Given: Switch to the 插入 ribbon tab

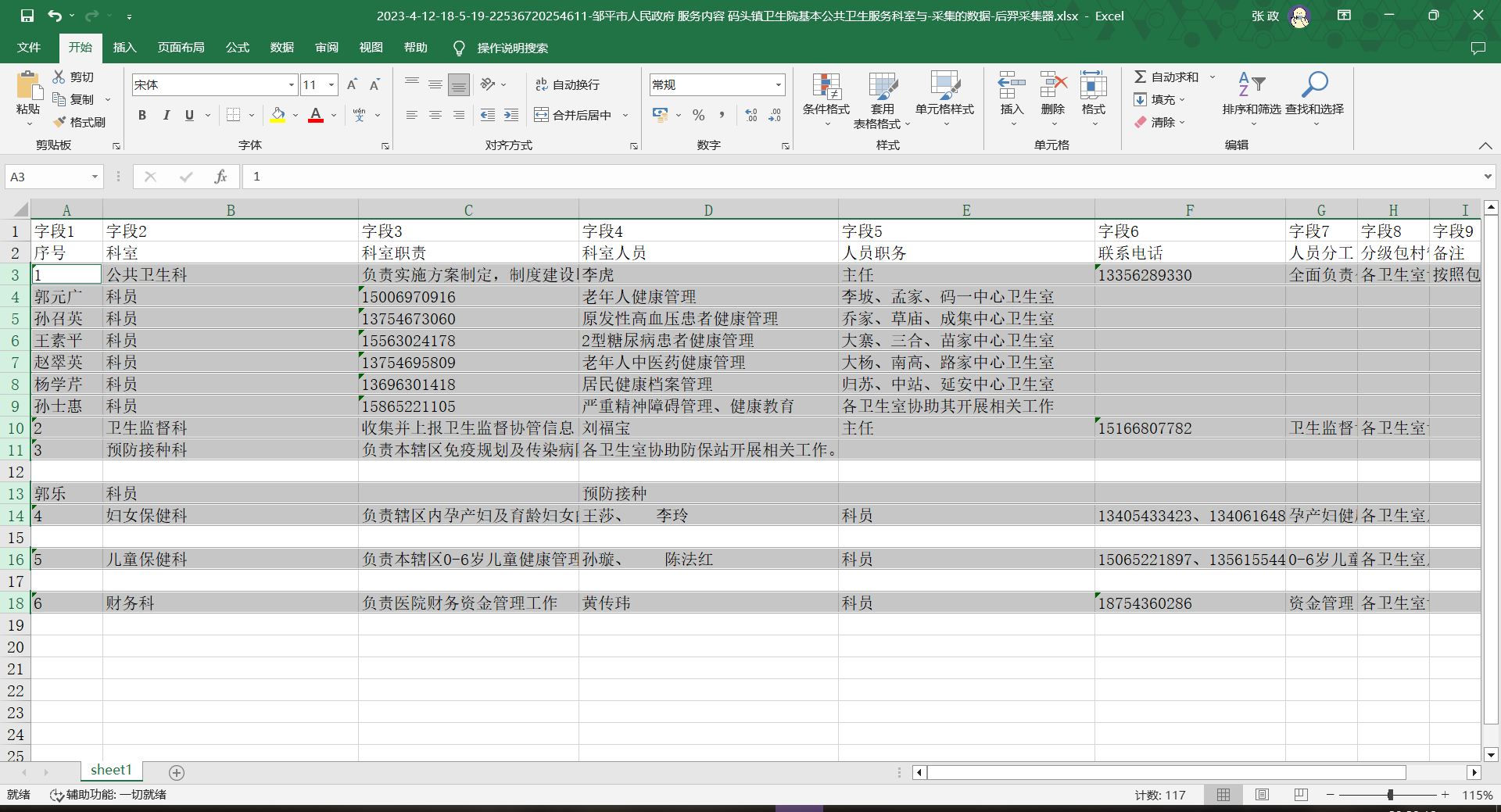Looking at the screenshot, I should tap(125, 48).
